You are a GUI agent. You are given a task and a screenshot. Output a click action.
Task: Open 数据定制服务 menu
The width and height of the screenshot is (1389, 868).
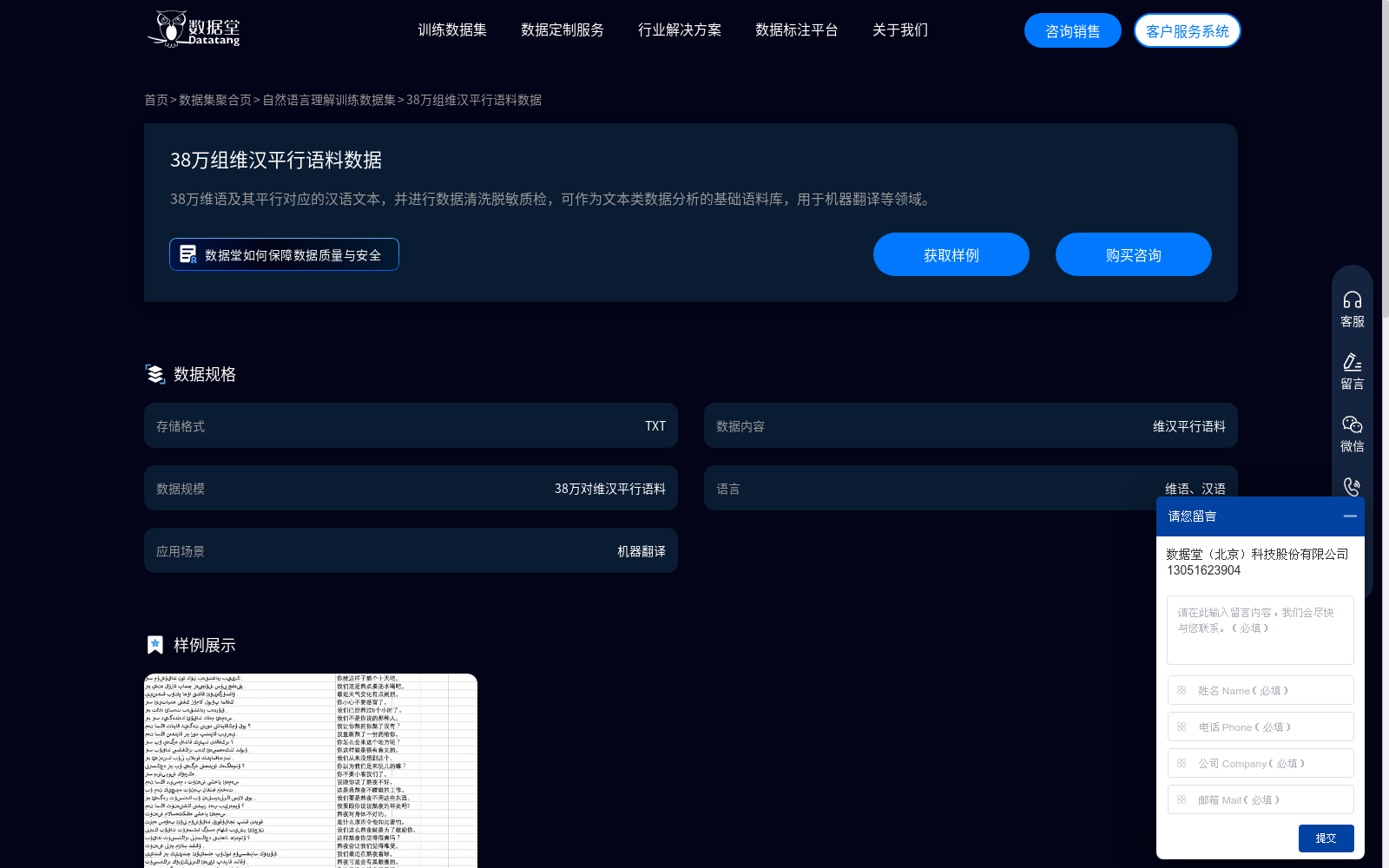point(563,30)
